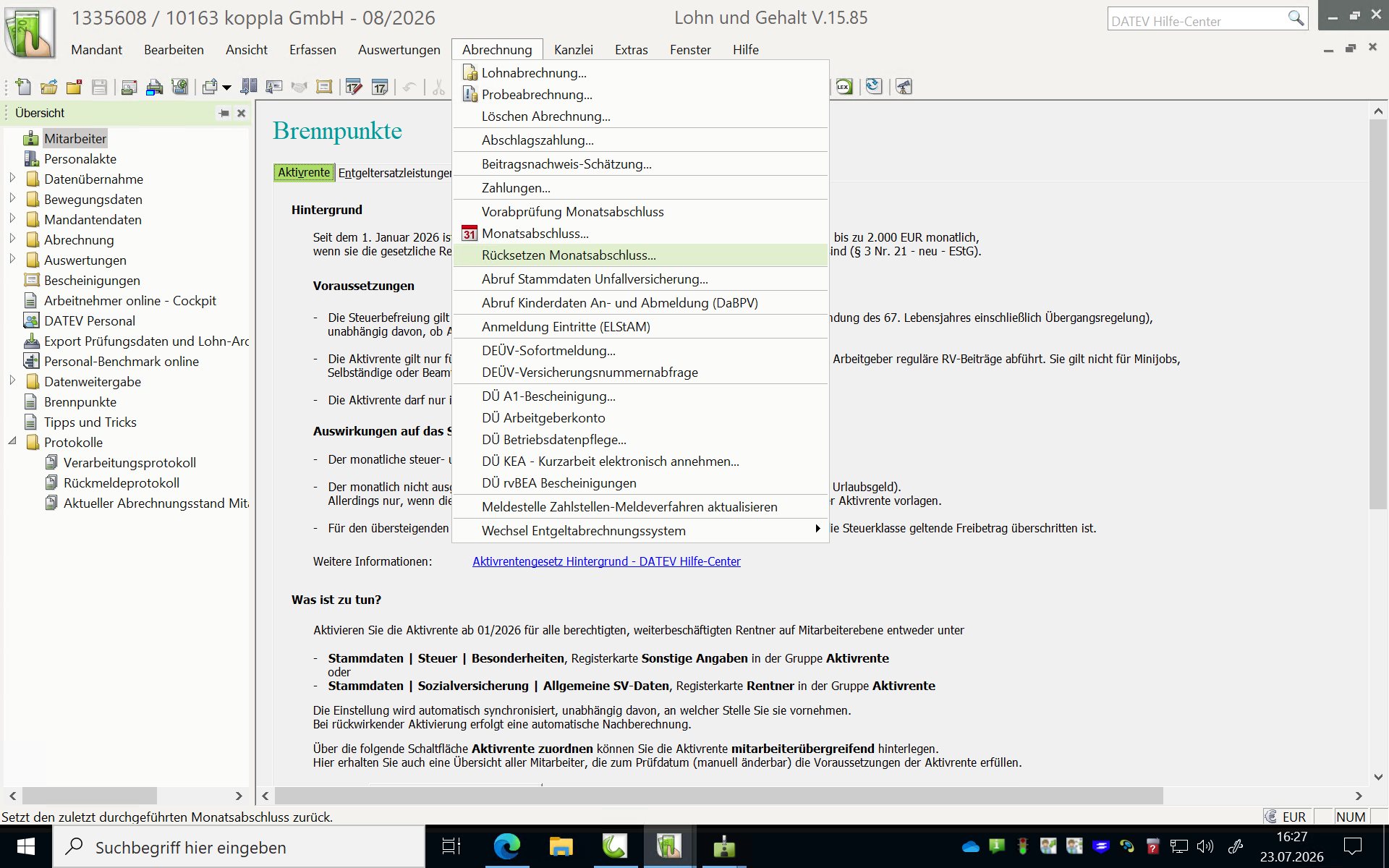Select Vorabprüfung Monatsabschluss entry

pyautogui.click(x=640, y=211)
